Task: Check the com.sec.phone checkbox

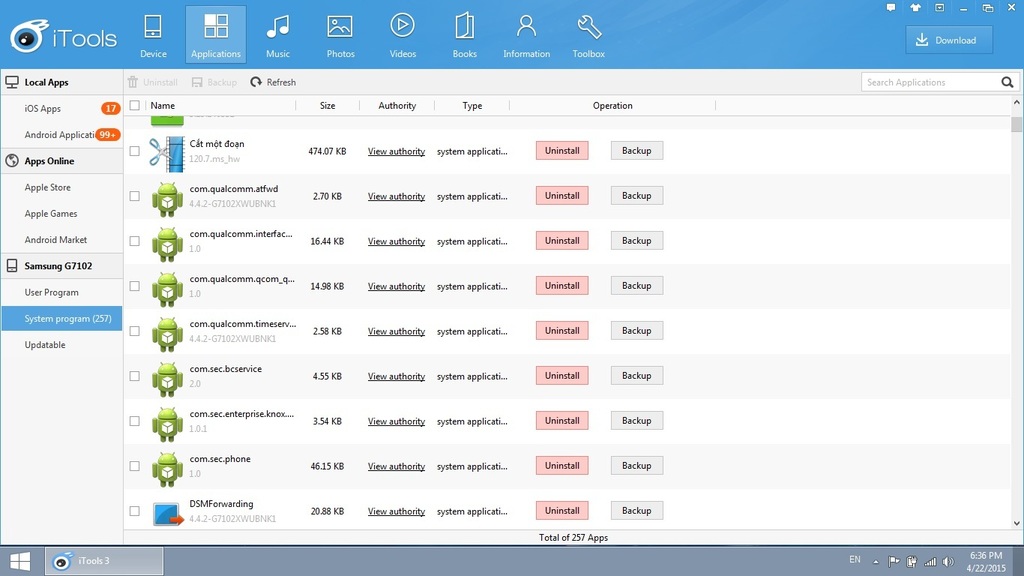Action: click(x=135, y=466)
